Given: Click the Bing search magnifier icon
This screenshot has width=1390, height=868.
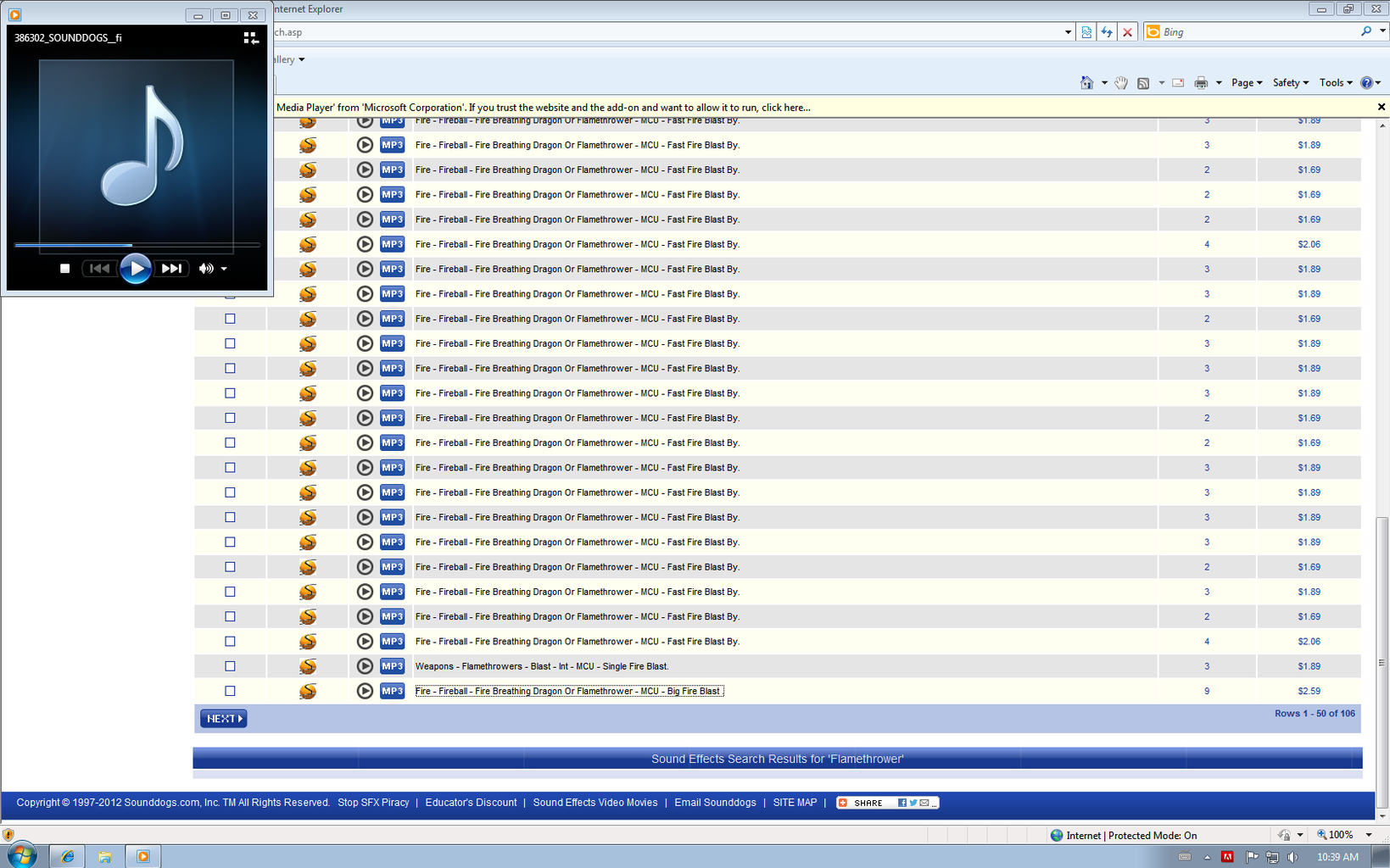Looking at the screenshot, I should pos(1365,31).
